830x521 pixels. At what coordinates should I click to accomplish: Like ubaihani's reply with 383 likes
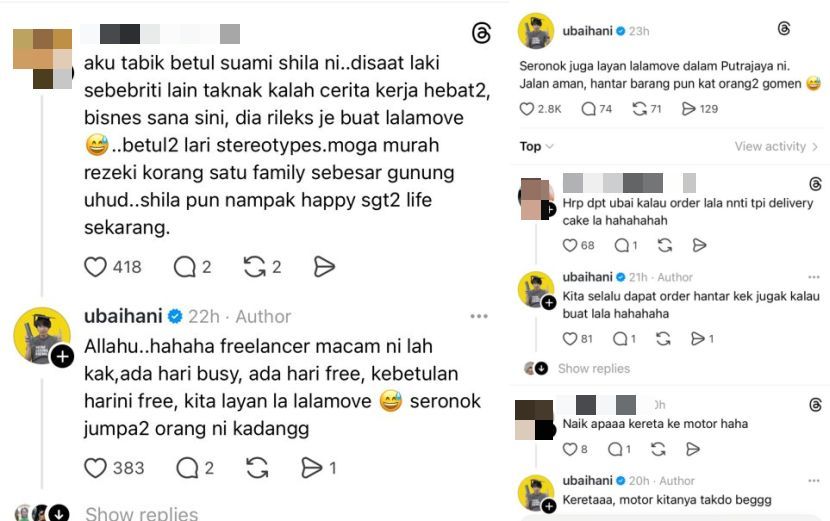point(95,468)
